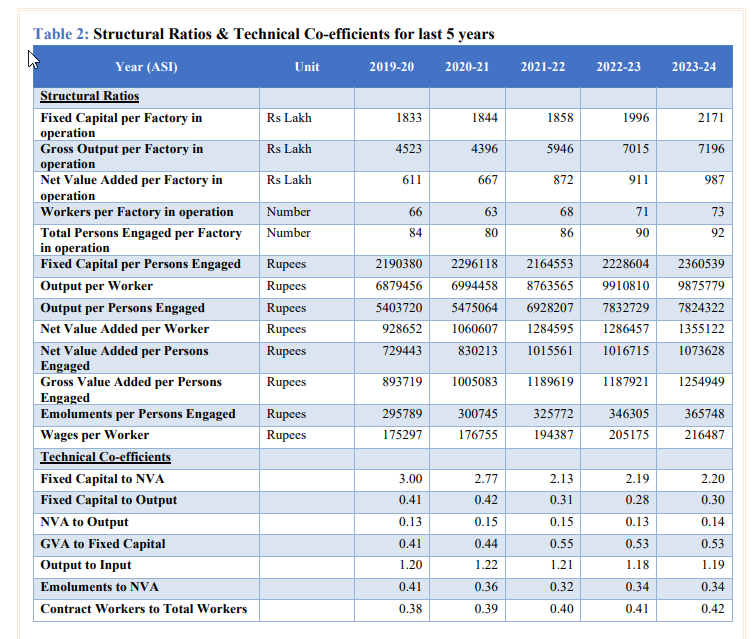The width and height of the screenshot is (753, 639).
Task: Select the Workers per Factory in operation label
Action: [136, 212]
